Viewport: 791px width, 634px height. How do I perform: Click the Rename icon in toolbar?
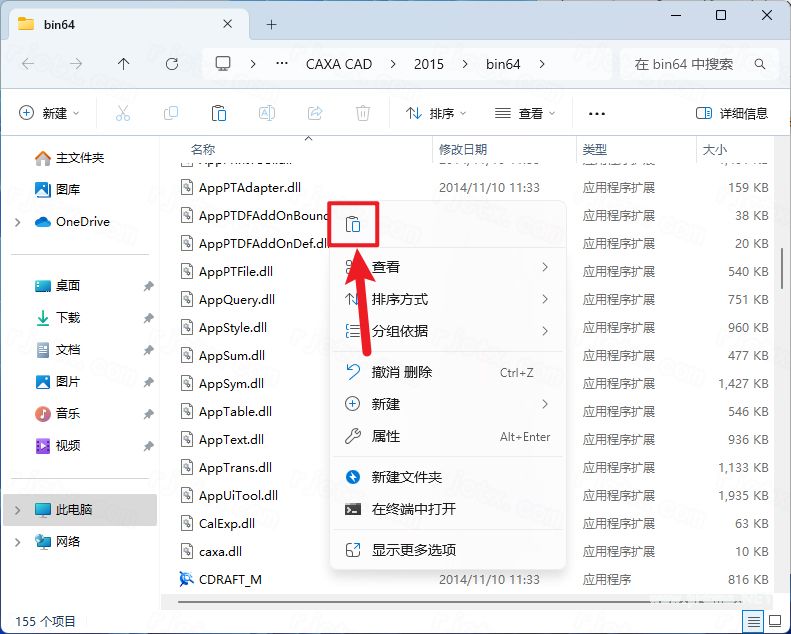coord(267,113)
